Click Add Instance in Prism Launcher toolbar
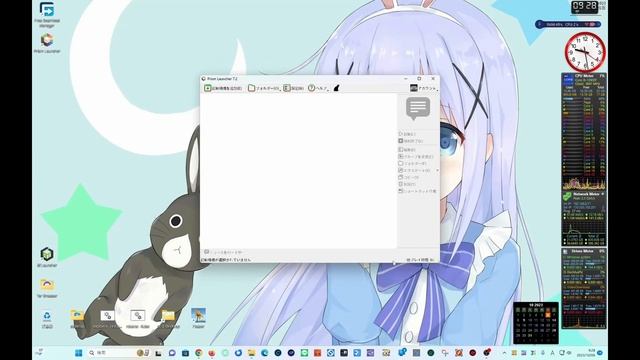640x360 pixels. [x=223, y=88]
